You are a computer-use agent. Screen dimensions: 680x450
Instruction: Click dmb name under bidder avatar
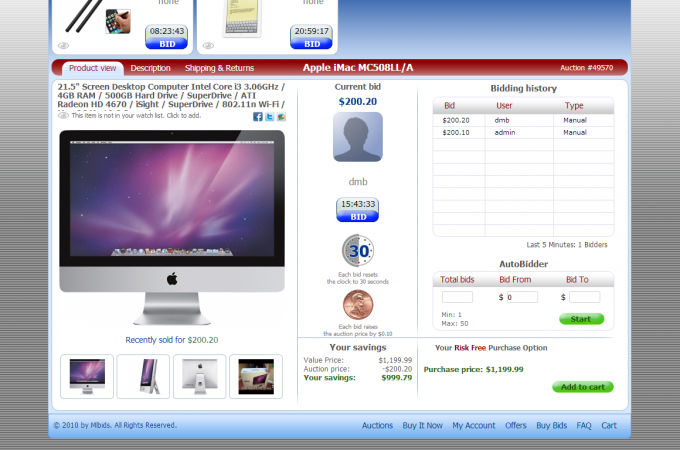pos(358,182)
